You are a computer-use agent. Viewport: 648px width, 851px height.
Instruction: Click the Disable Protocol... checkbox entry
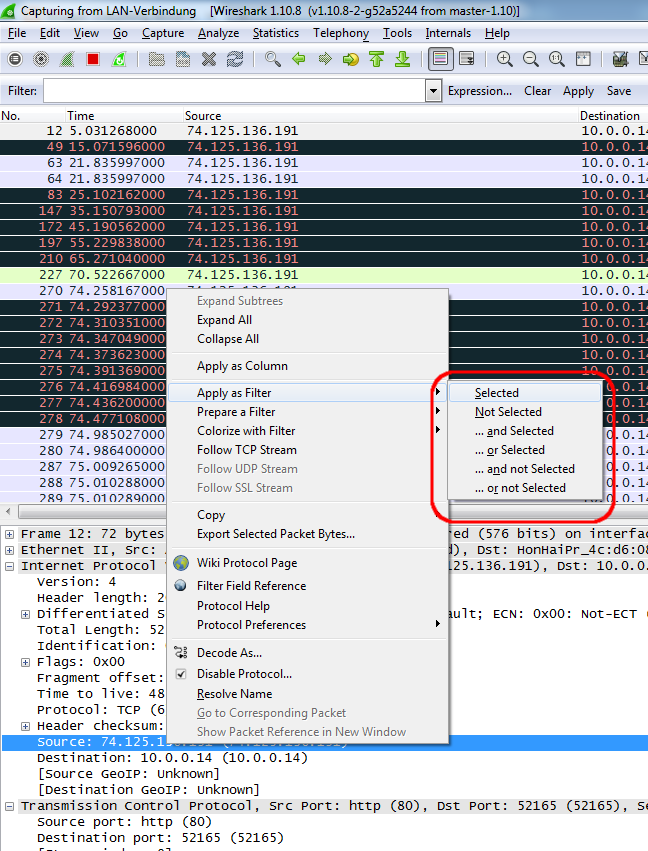[x=244, y=674]
